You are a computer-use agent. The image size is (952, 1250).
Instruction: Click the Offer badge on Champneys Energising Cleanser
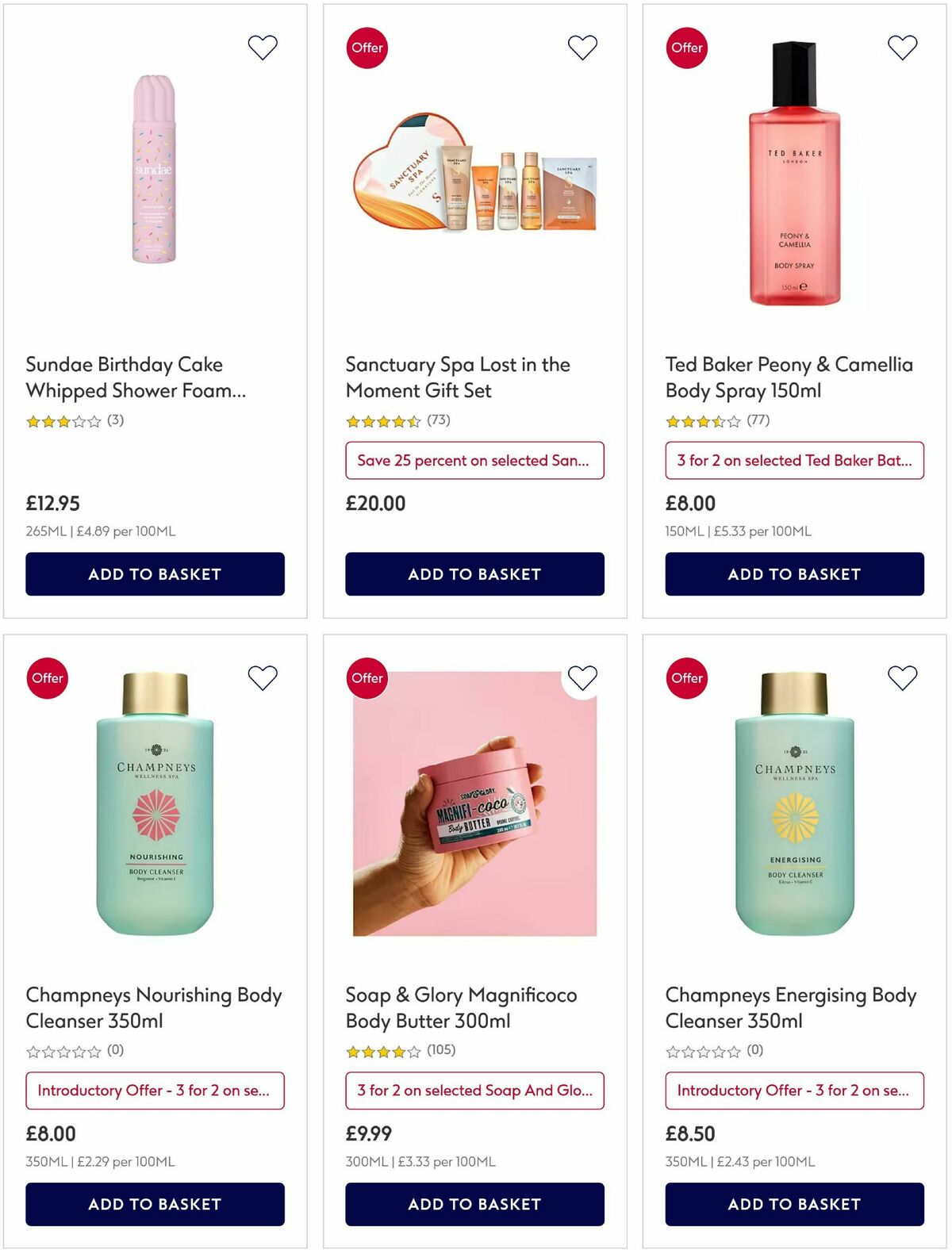[x=685, y=678]
